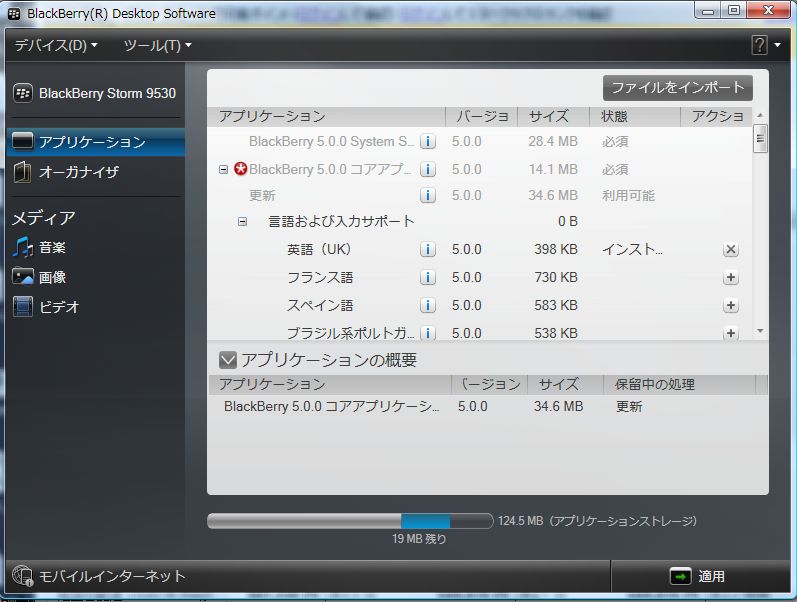Open the デバイス(D) menu
Image resolution: width=797 pixels, height=602 pixels.
point(56,45)
